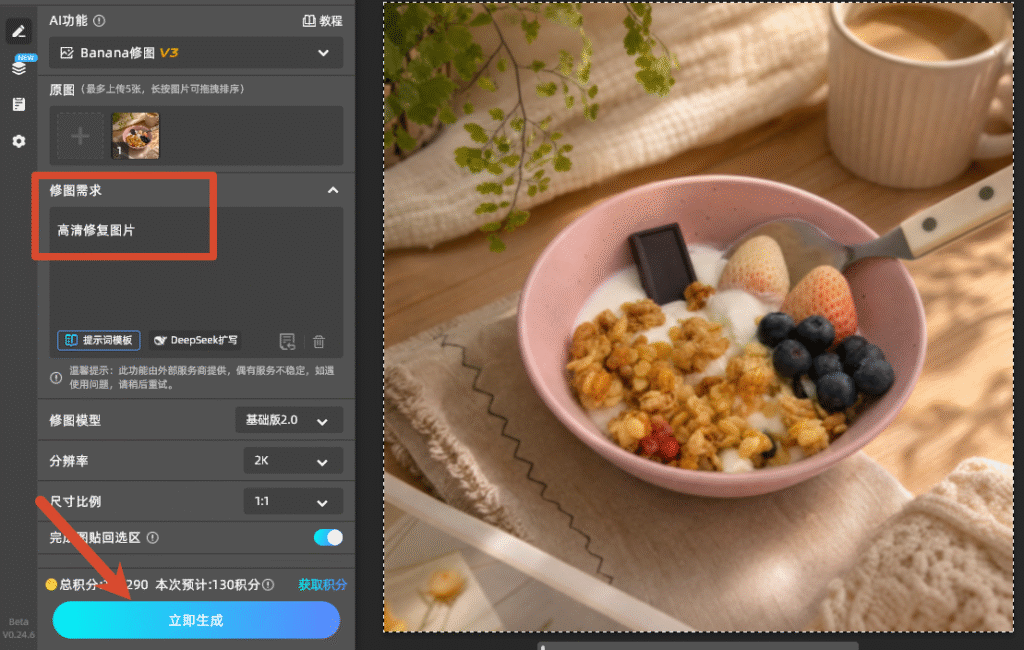The height and width of the screenshot is (650, 1024).
Task: Click the info icon beside AI功能
Action: point(99,21)
